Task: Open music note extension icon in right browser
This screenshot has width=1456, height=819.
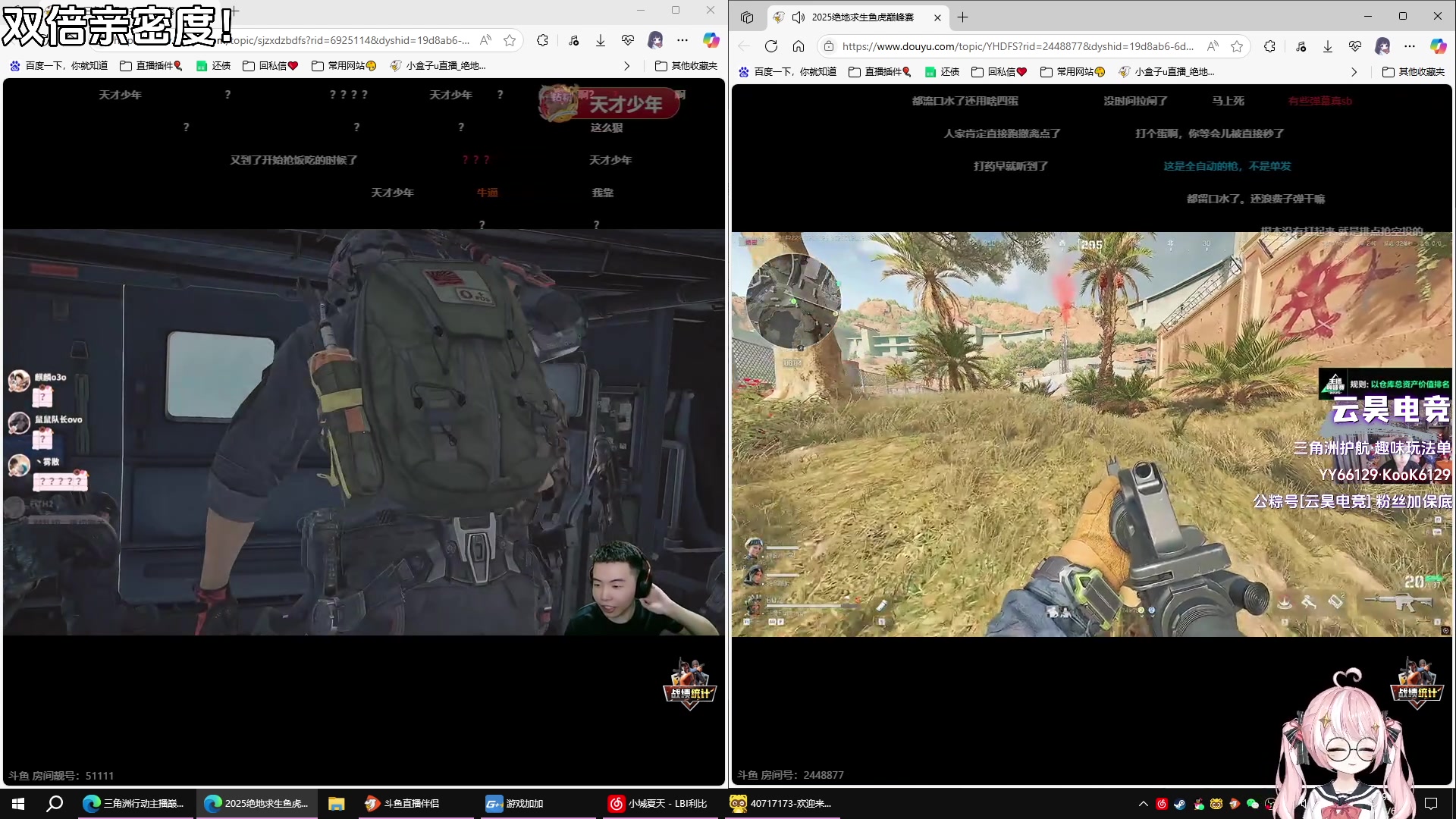Action: [x=1301, y=46]
